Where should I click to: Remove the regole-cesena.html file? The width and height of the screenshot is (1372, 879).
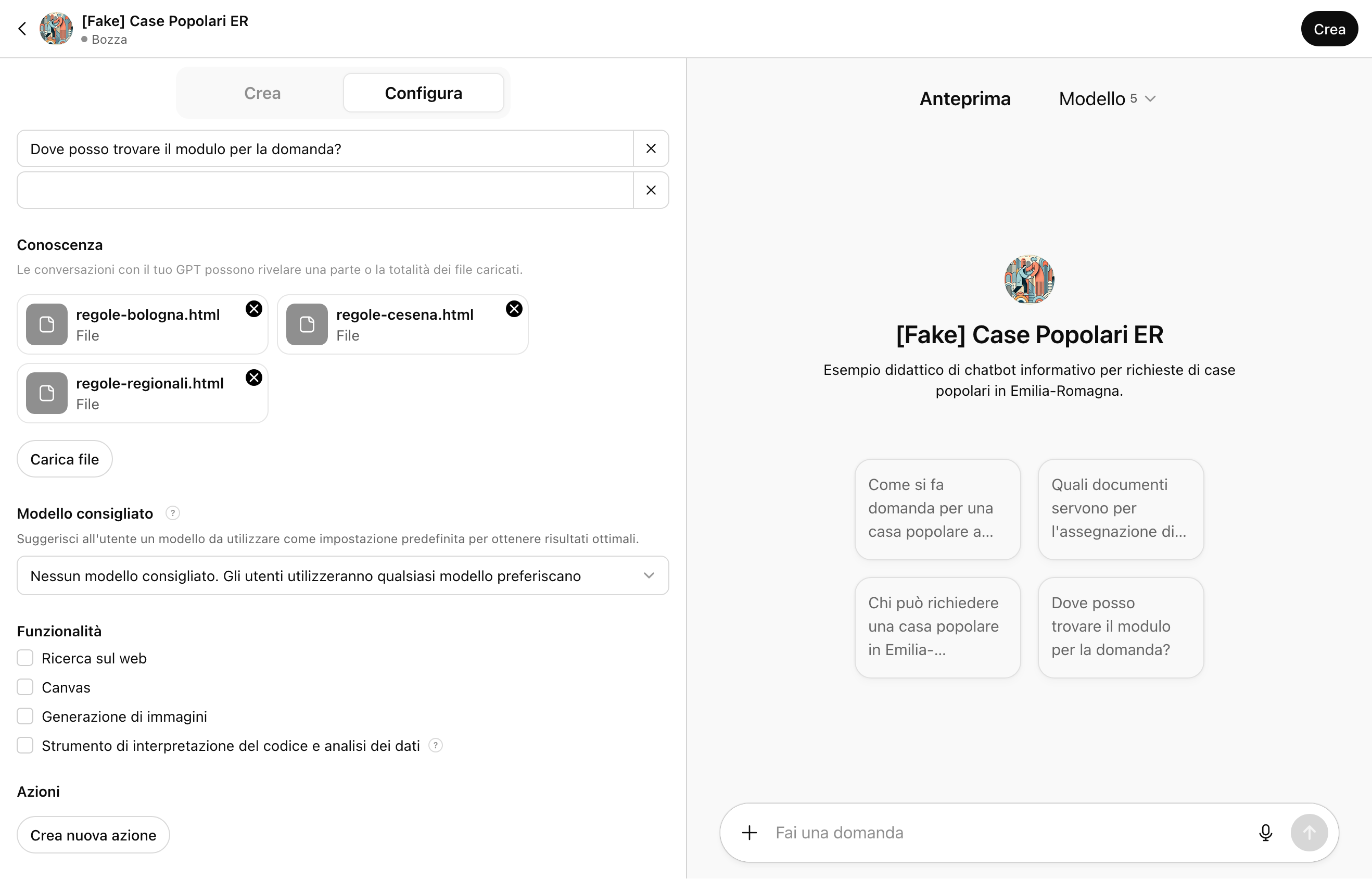pyautogui.click(x=514, y=309)
